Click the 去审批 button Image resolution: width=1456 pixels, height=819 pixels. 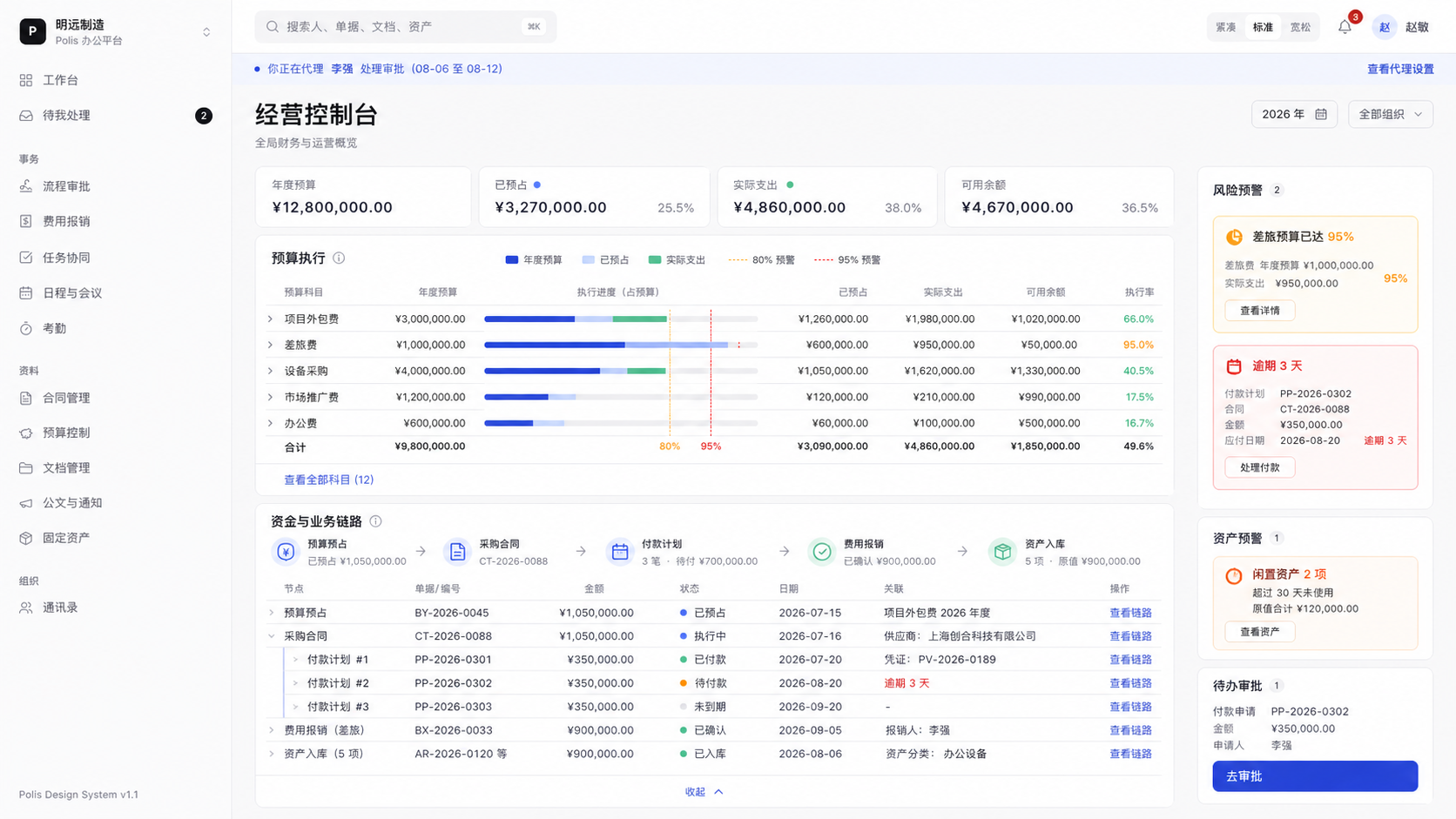[x=1315, y=776]
